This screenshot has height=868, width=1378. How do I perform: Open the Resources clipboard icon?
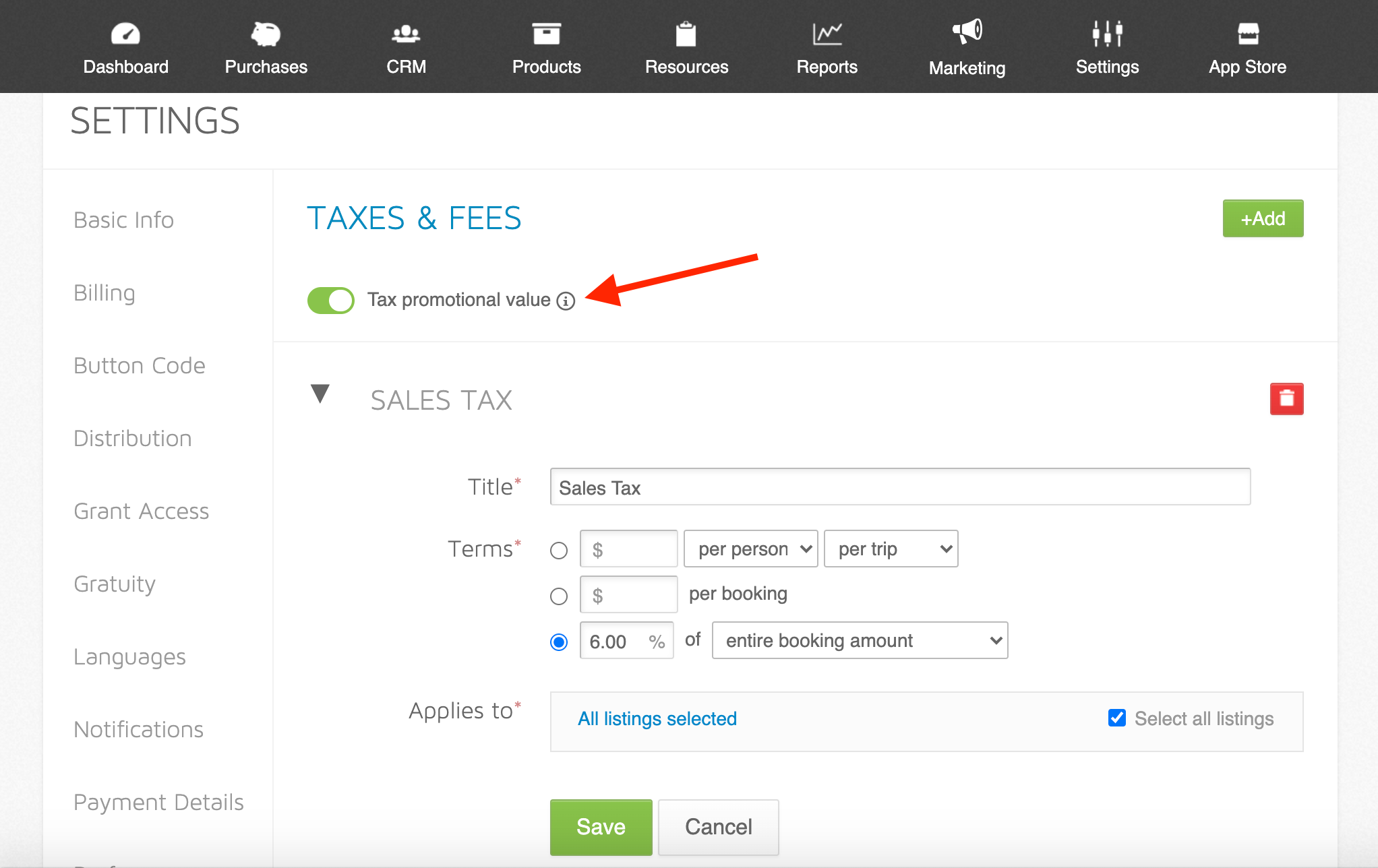(686, 34)
